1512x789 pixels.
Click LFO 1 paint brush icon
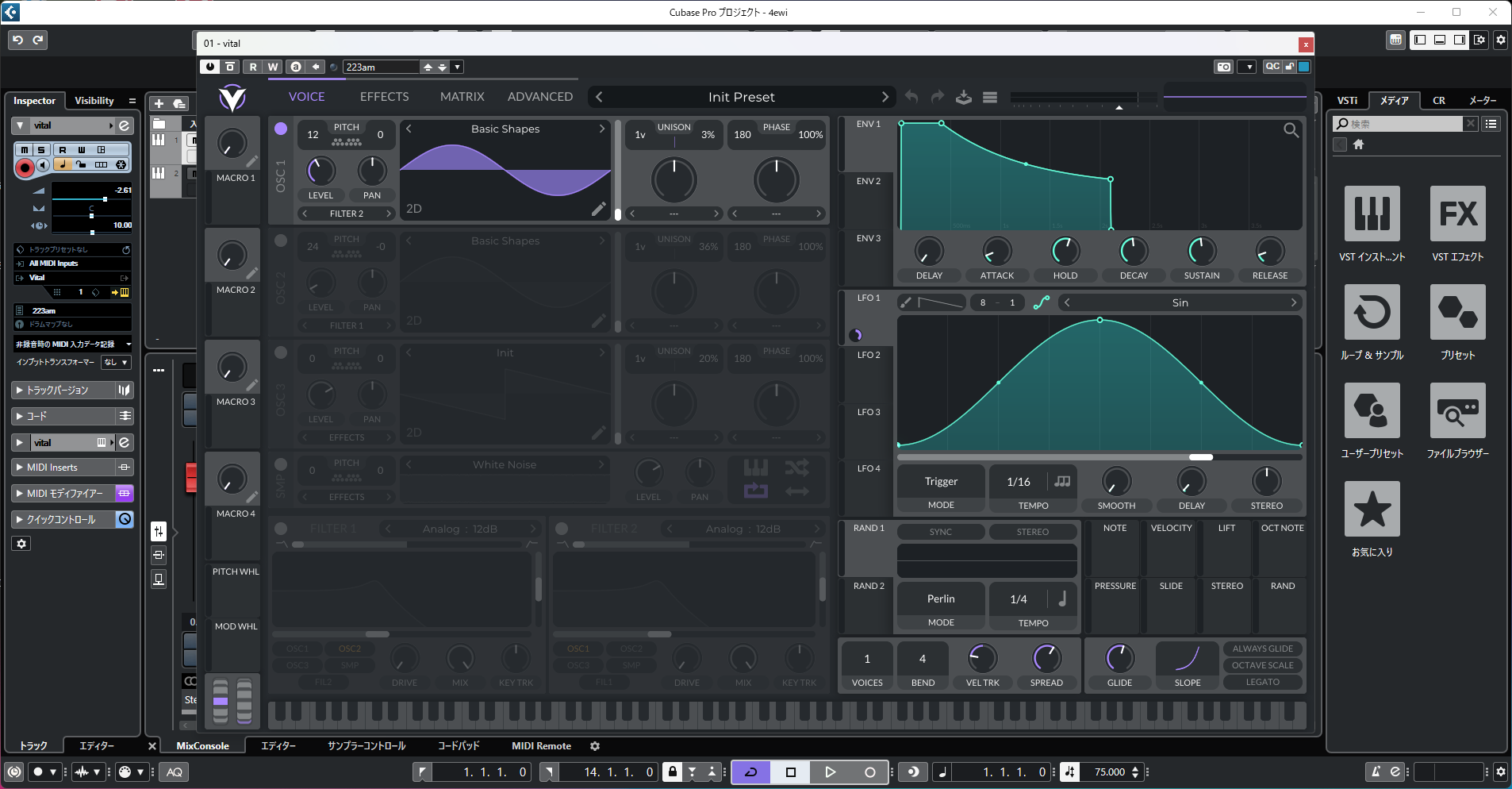point(906,302)
